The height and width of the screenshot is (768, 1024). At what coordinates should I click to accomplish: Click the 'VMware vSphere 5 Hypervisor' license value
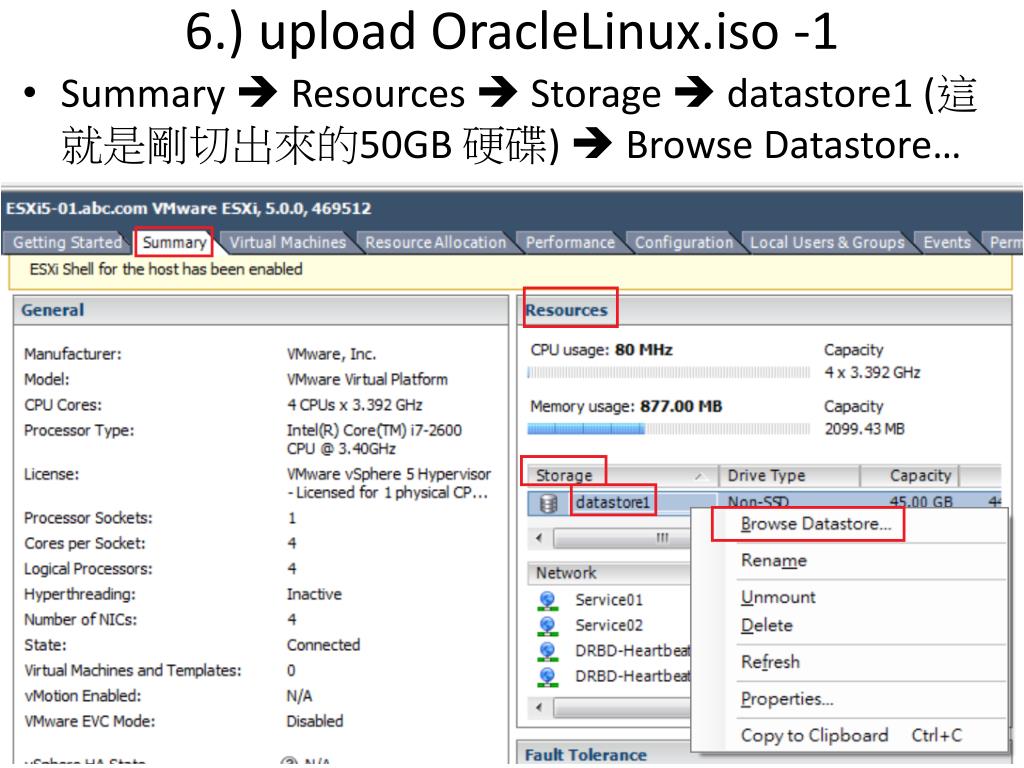[389, 474]
